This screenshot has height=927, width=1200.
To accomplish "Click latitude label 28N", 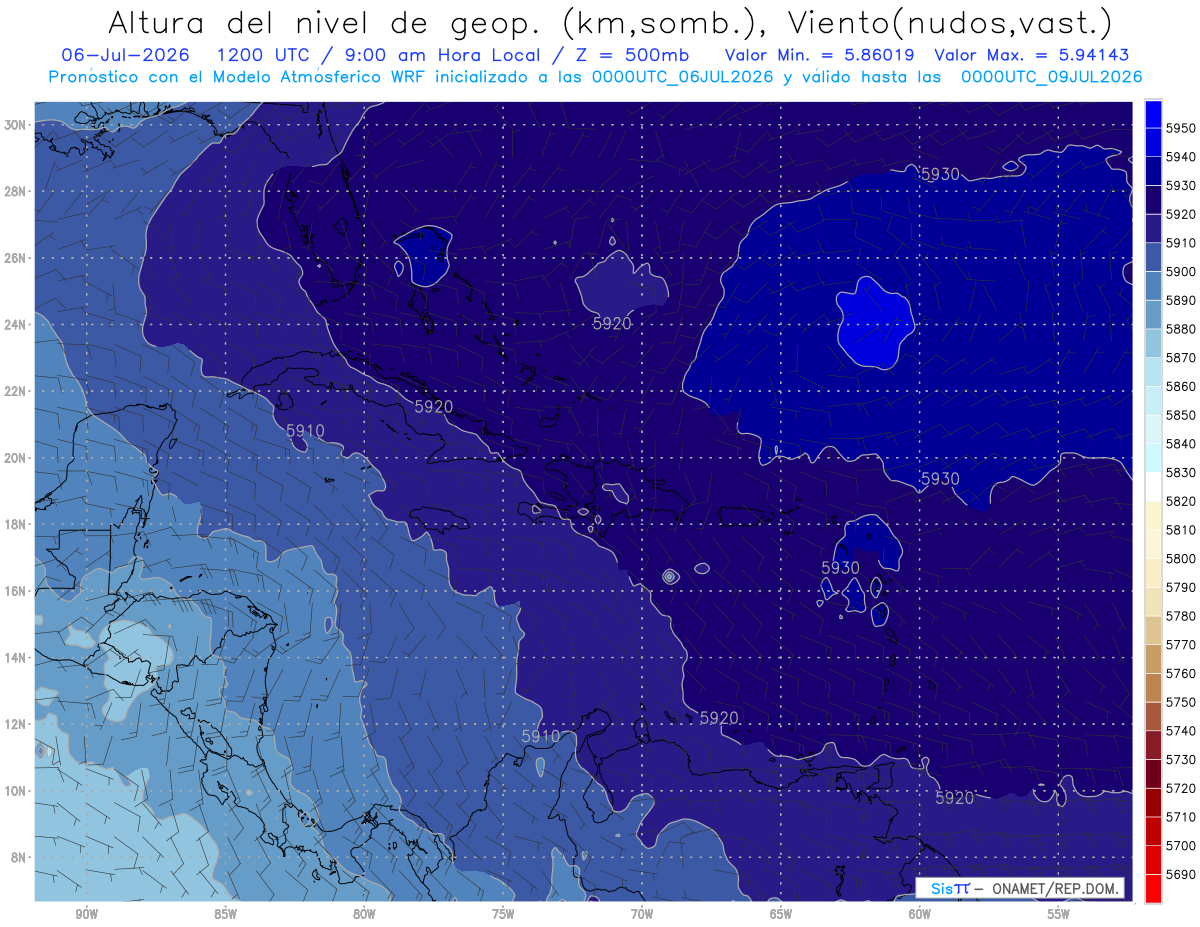I will pyautogui.click(x=15, y=191).
